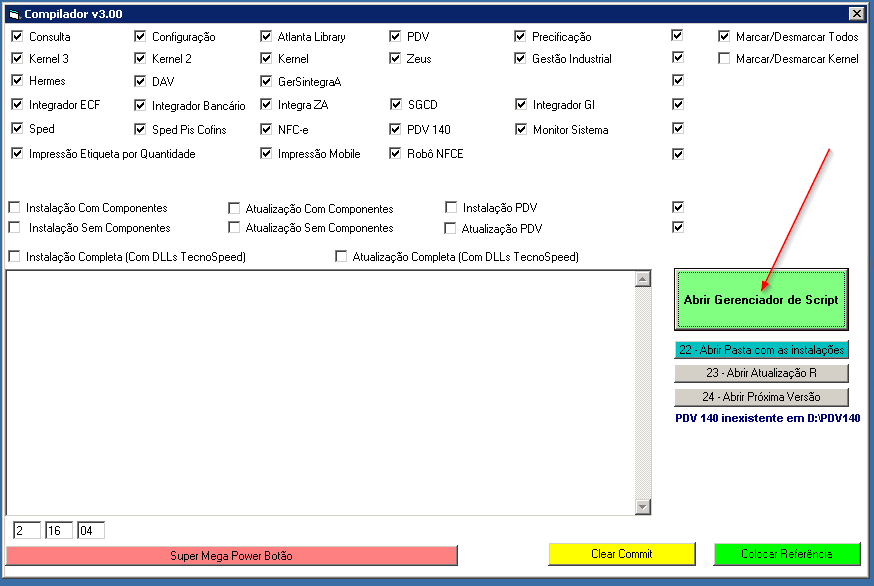Click the green Colocar Referência button
874x586 pixels.
tap(786, 554)
